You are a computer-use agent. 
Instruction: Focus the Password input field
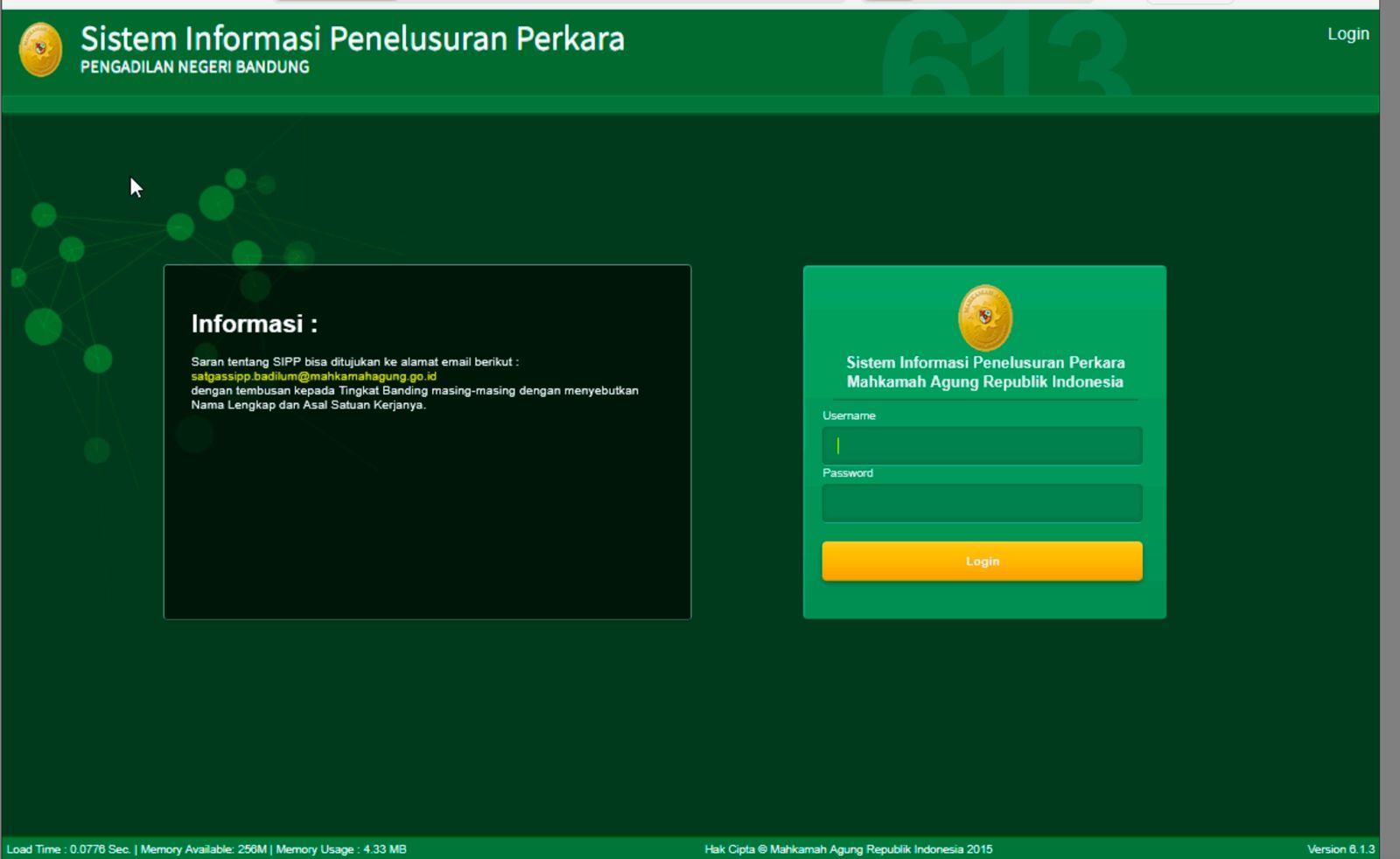(x=982, y=503)
